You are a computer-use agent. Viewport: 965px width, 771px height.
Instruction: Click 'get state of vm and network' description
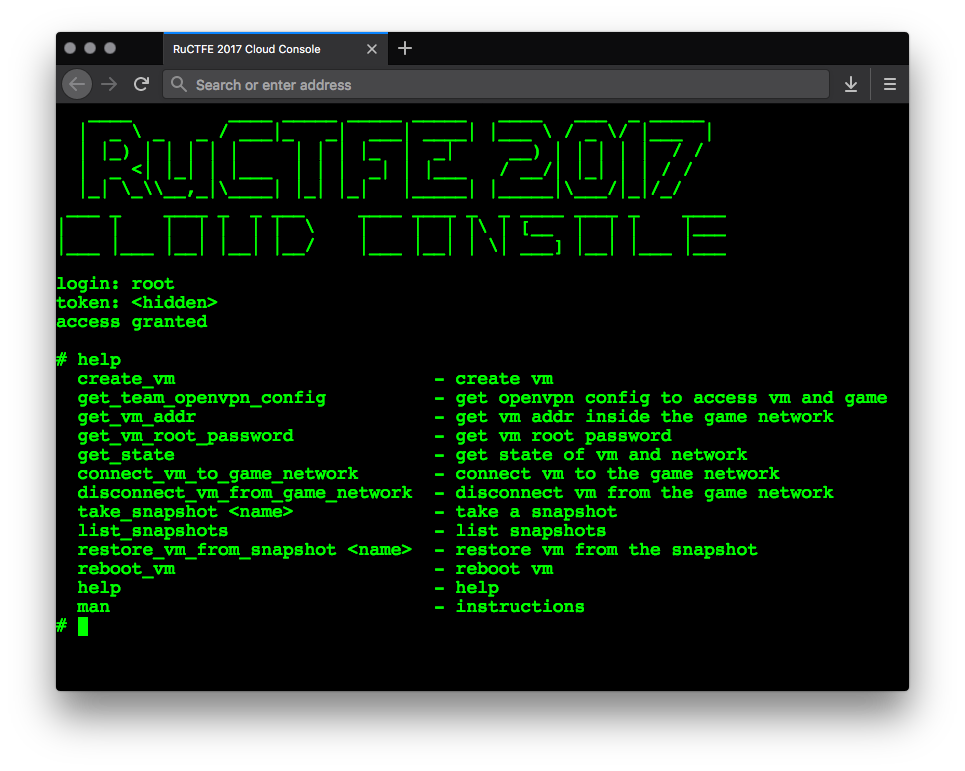(601, 455)
